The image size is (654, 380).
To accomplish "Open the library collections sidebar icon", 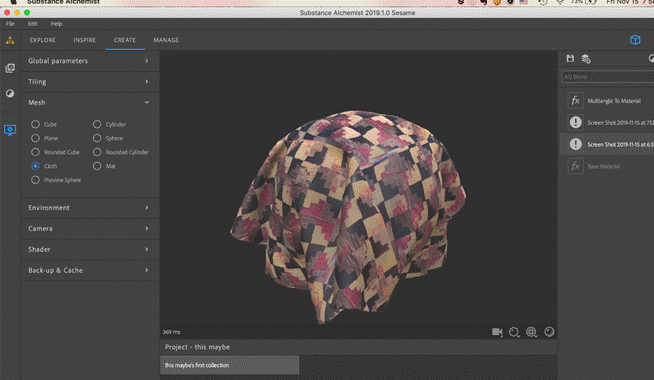I will 10,68.
